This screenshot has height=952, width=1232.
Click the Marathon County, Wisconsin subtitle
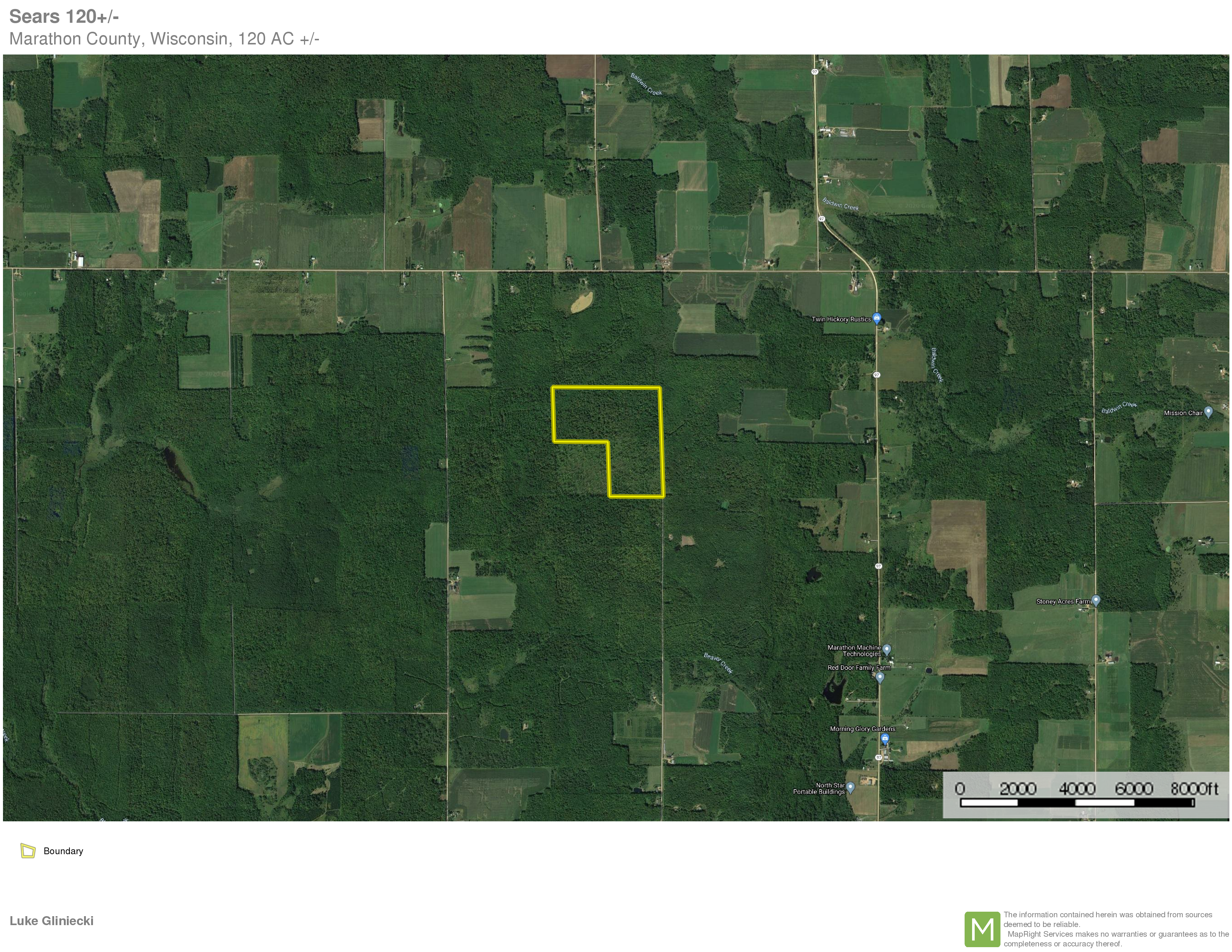(x=164, y=39)
